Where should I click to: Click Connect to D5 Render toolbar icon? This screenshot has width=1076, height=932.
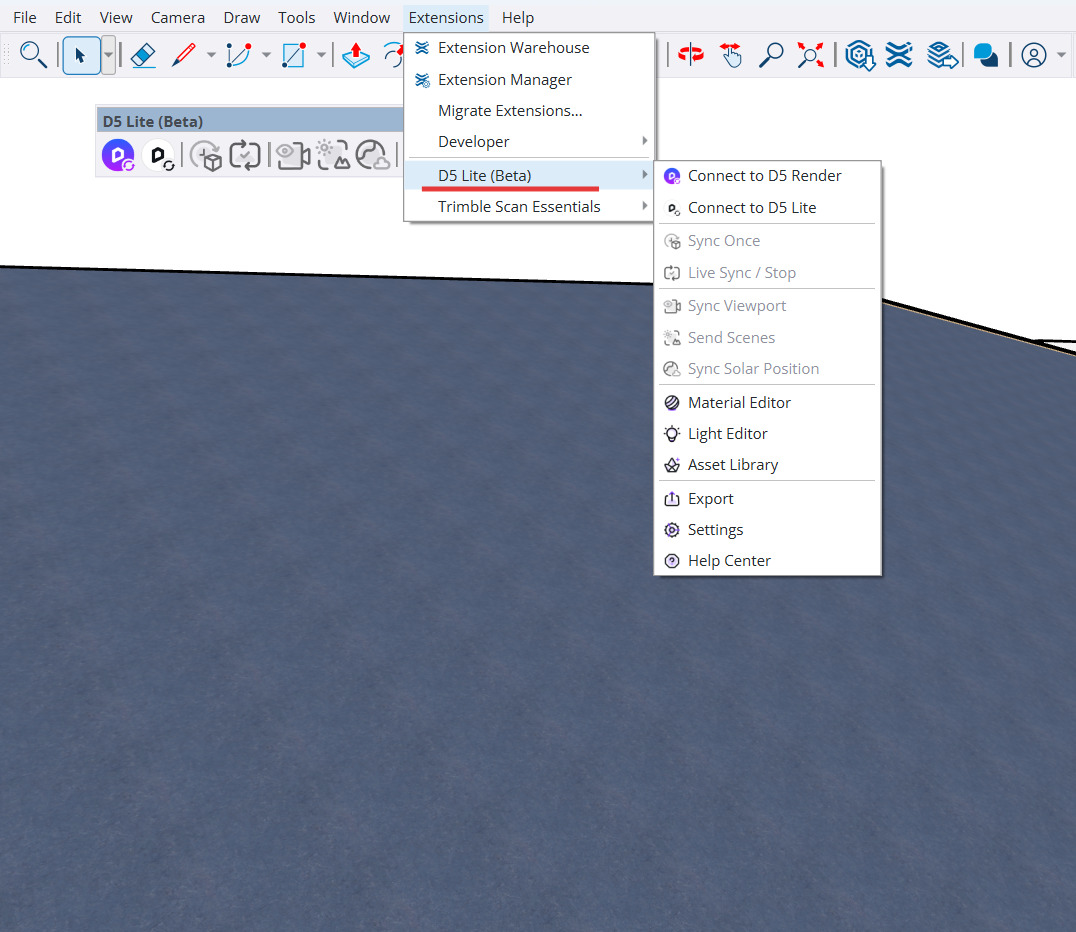pyautogui.click(x=118, y=155)
